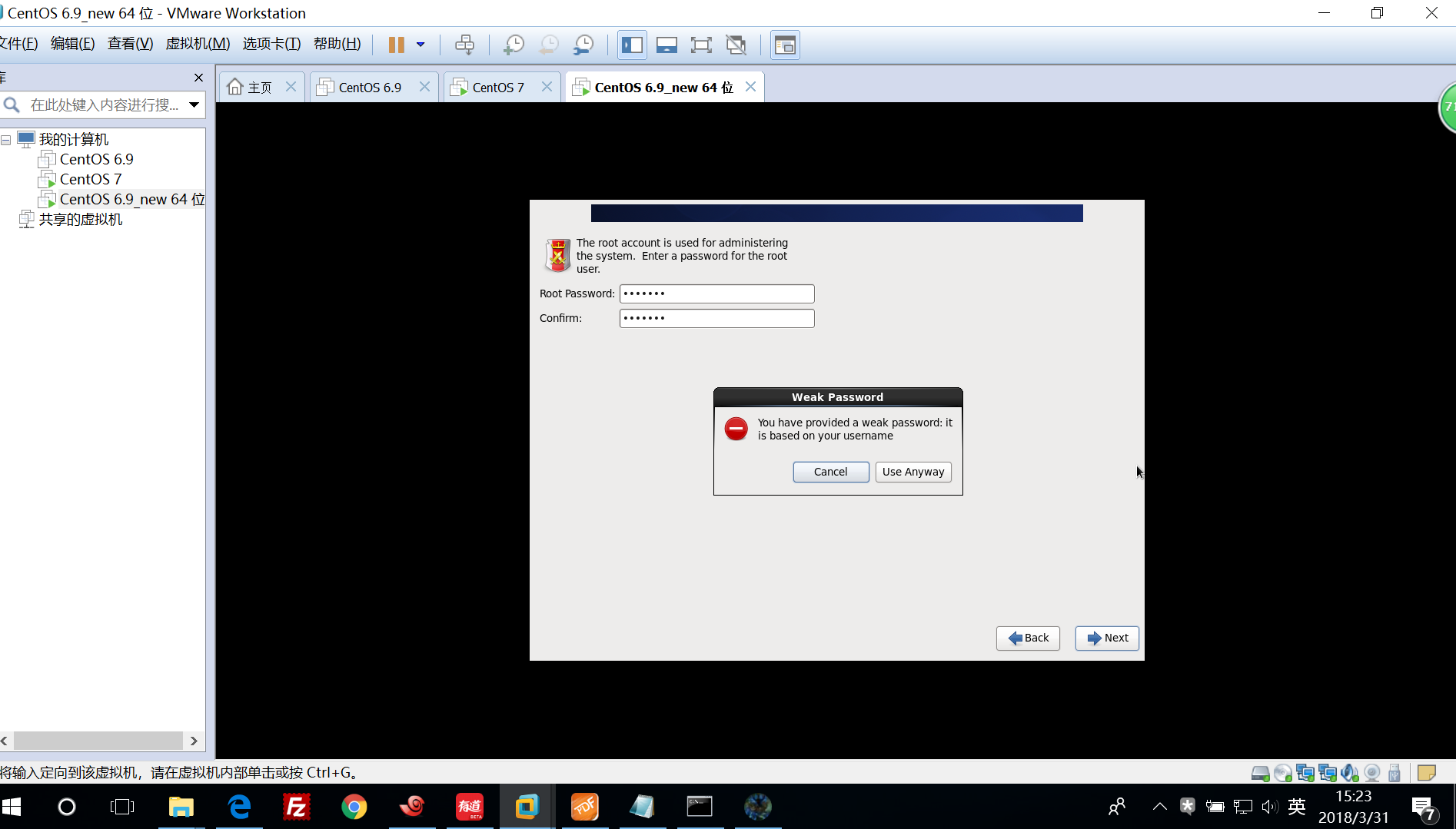Open the Action Center notifications

pyautogui.click(x=1424, y=808)
